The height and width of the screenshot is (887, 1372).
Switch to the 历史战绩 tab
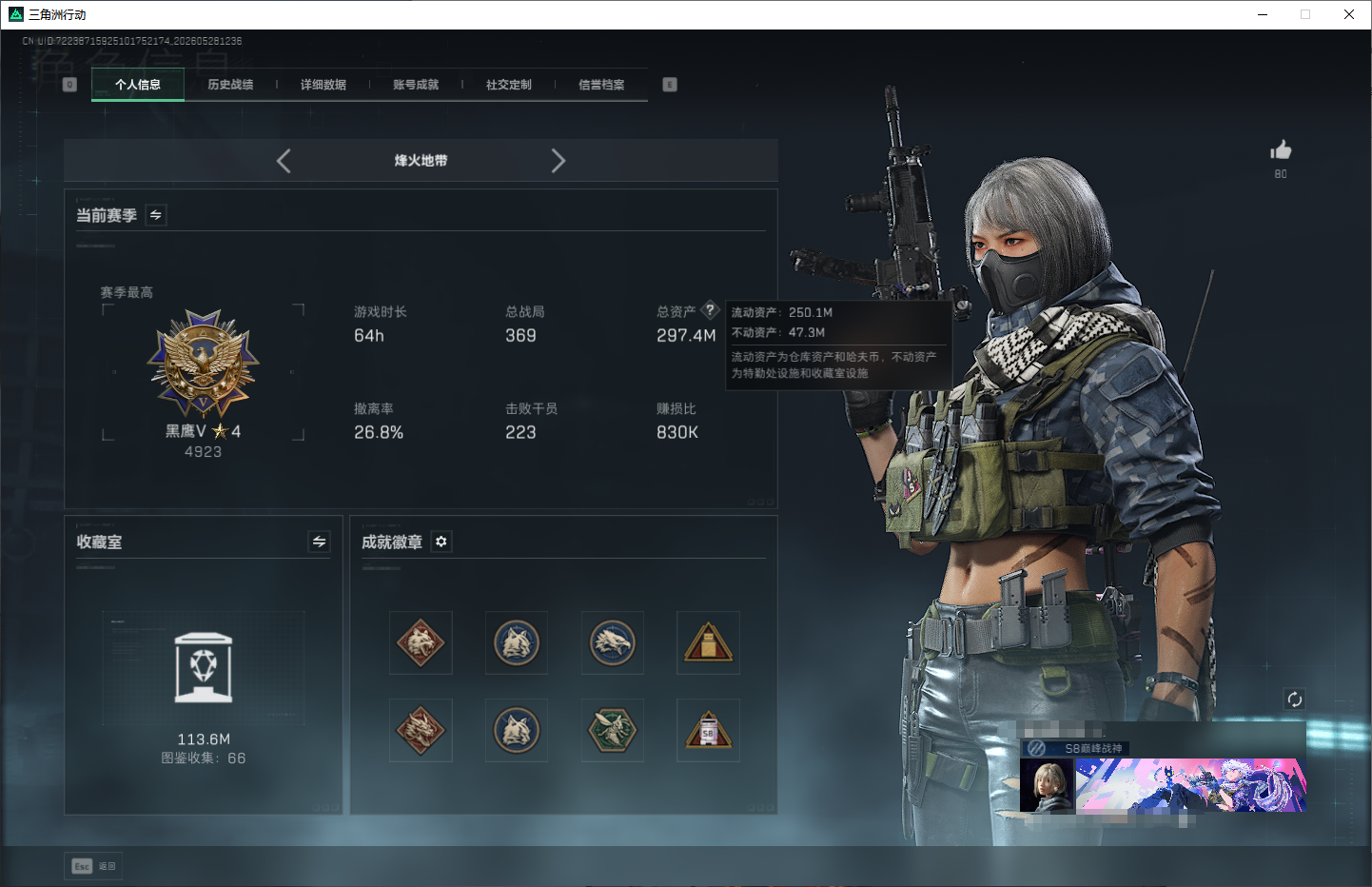point(230,85)
